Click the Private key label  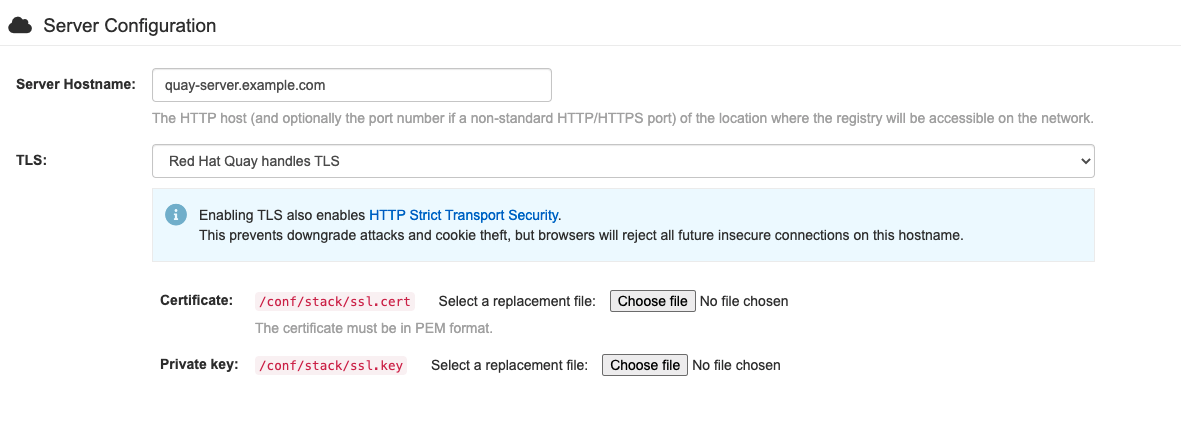199,364
